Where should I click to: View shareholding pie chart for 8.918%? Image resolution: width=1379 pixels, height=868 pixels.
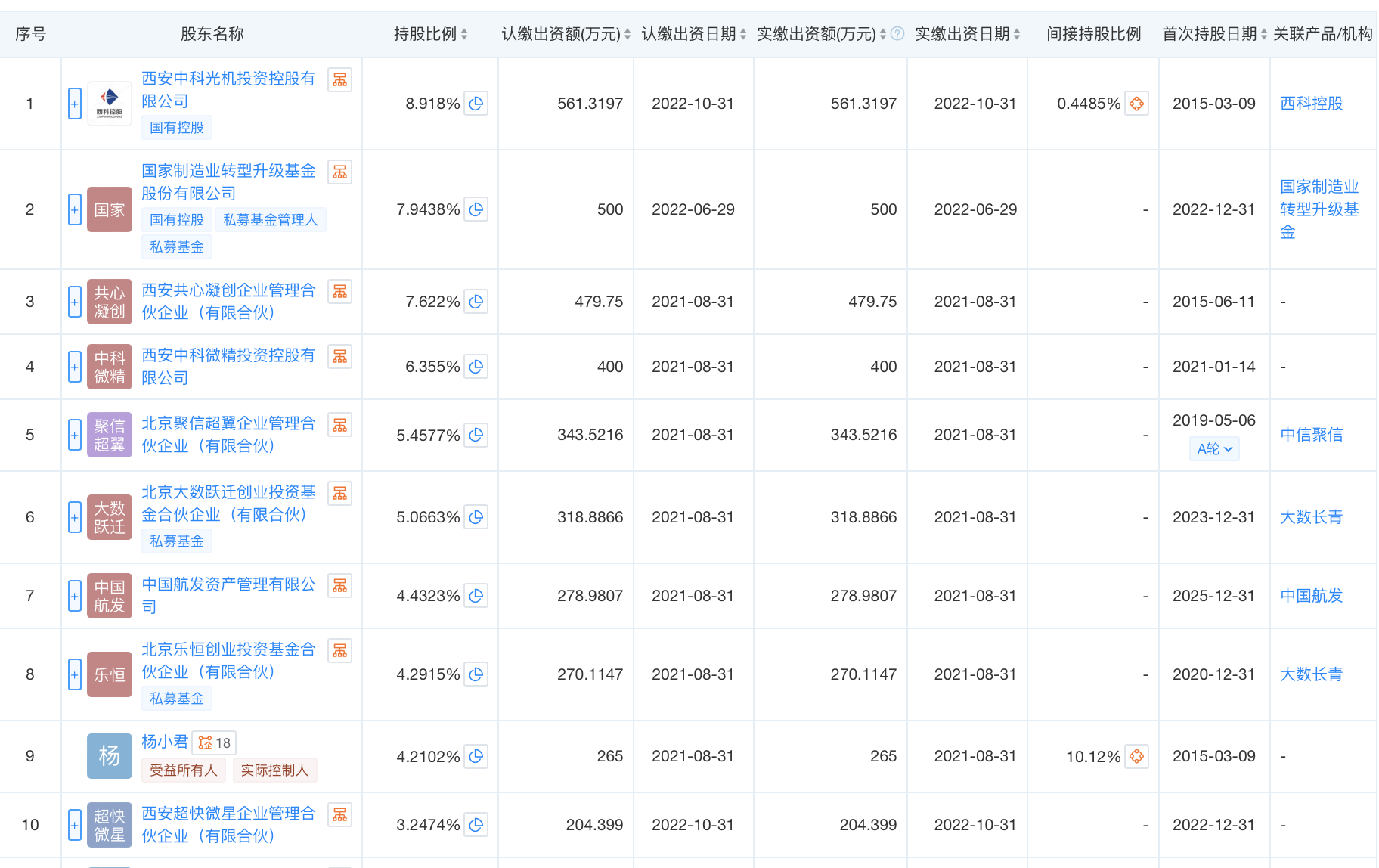click(x=476, y=104)
